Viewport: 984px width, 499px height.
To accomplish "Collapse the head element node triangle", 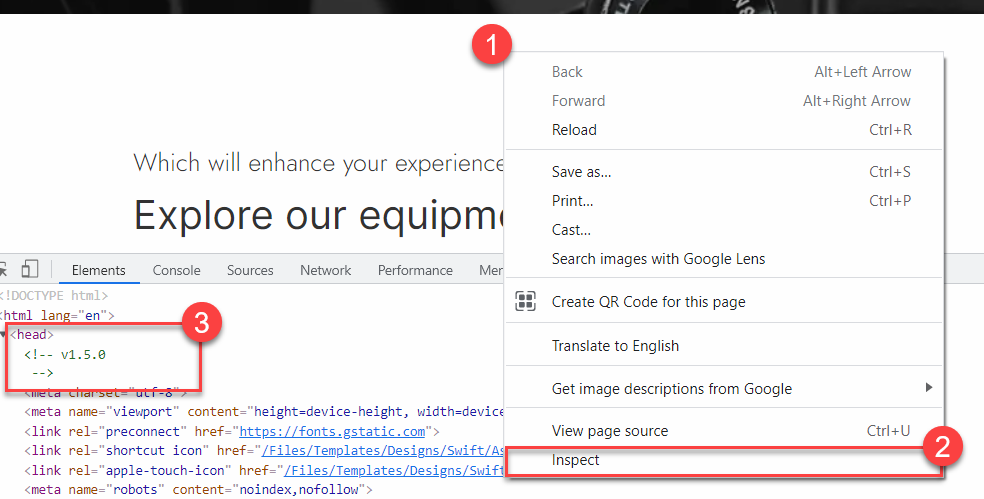I will 4,335.
